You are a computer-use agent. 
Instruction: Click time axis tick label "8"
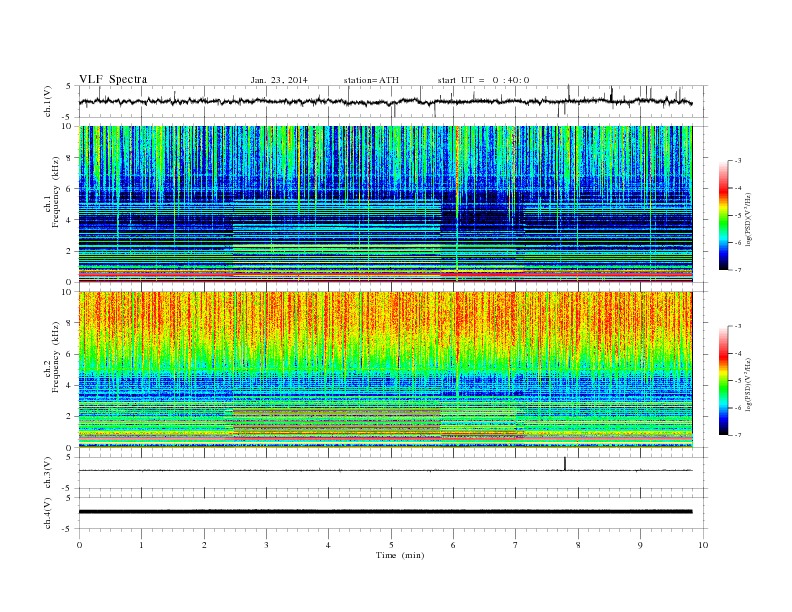[x=578, y=545]
